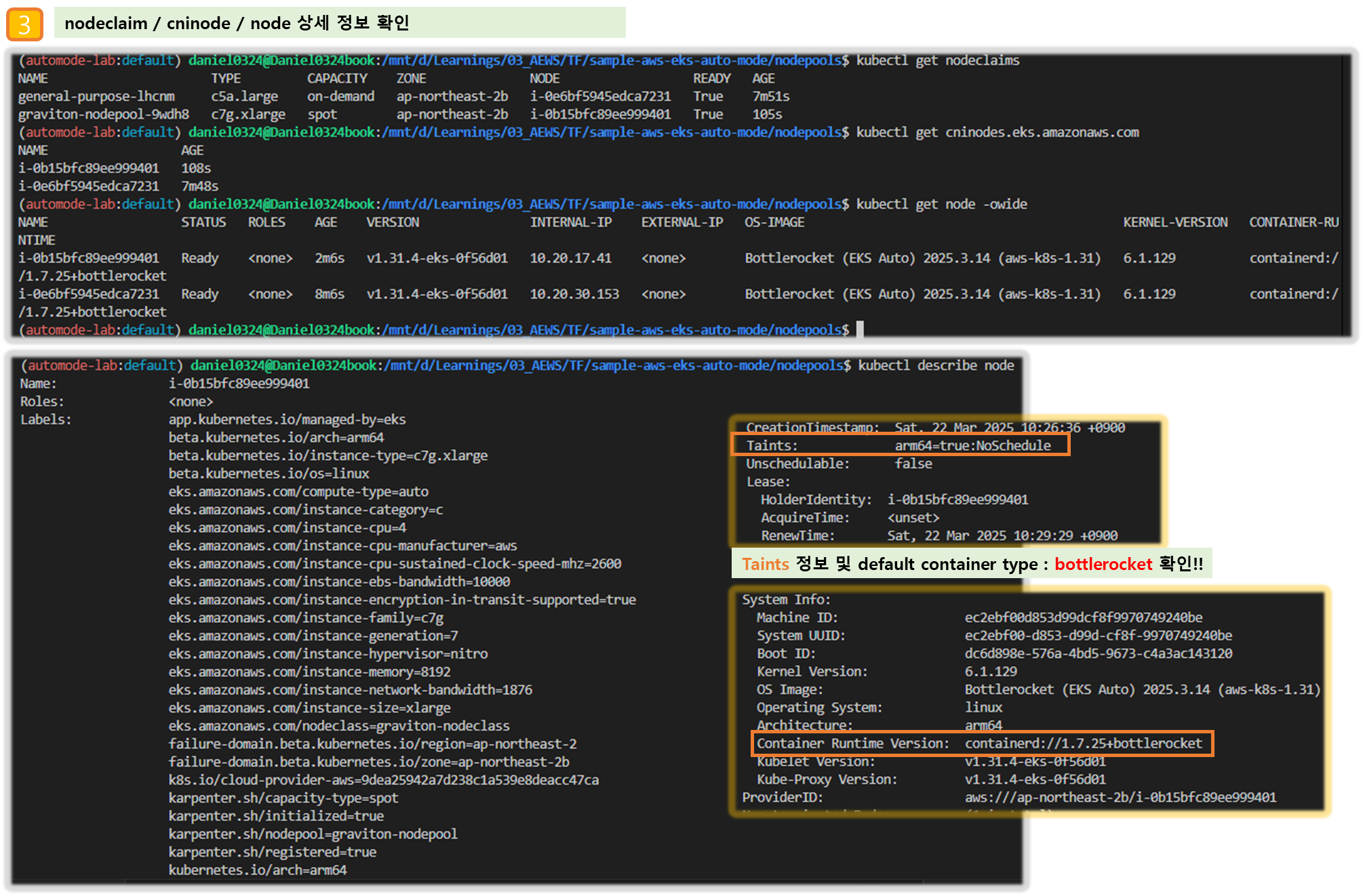Click the kubectl describe node command text
1363x896 pixels.
pyautogui.click(x=936, y=365)
